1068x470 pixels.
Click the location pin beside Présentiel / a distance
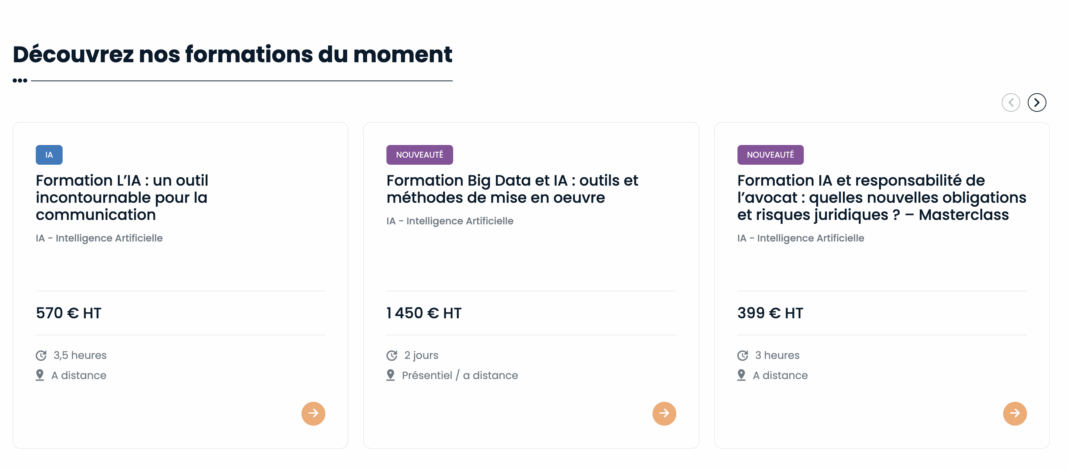(x=391, y=375)
